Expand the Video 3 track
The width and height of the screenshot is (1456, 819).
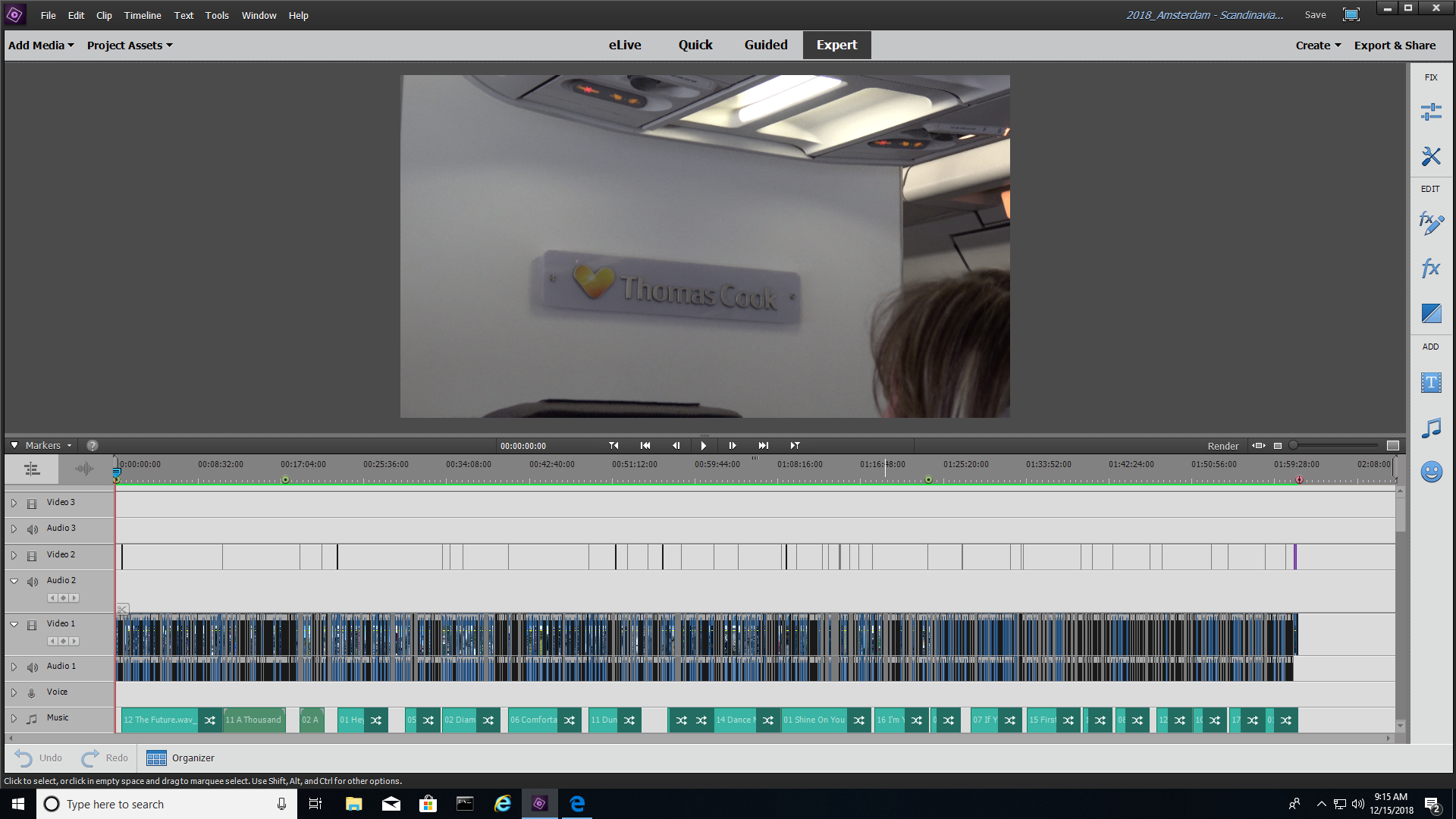pos(14,503)
